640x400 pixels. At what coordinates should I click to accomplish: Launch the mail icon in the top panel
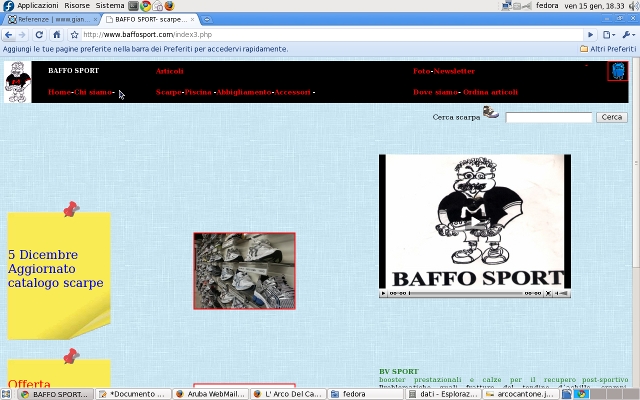(x=158, y=6)
